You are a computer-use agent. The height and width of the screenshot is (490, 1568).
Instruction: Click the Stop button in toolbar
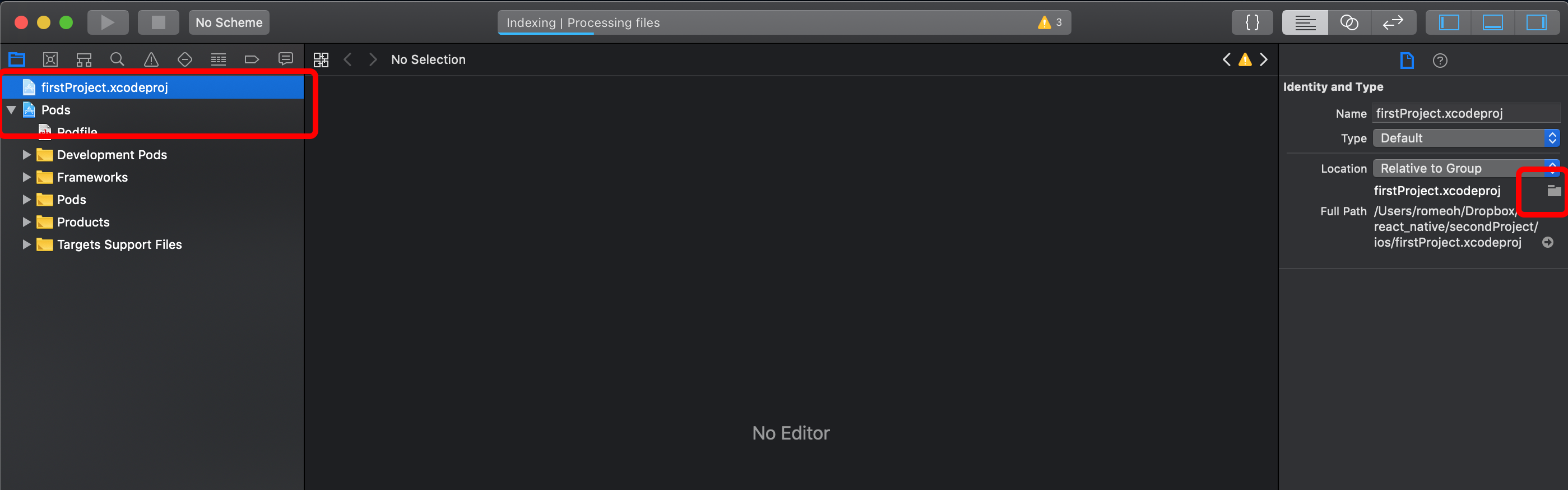click(x=158, y=22)
